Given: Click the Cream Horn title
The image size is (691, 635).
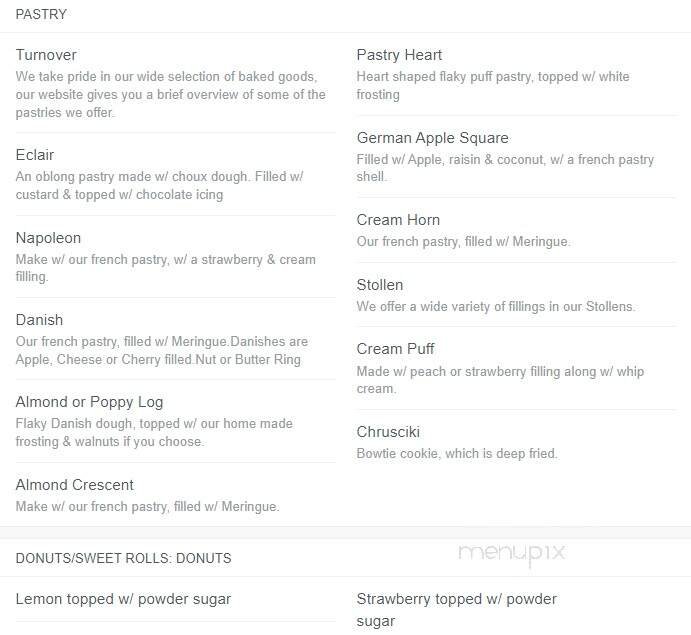Looking at the screenshot, I should pos(398,220).
